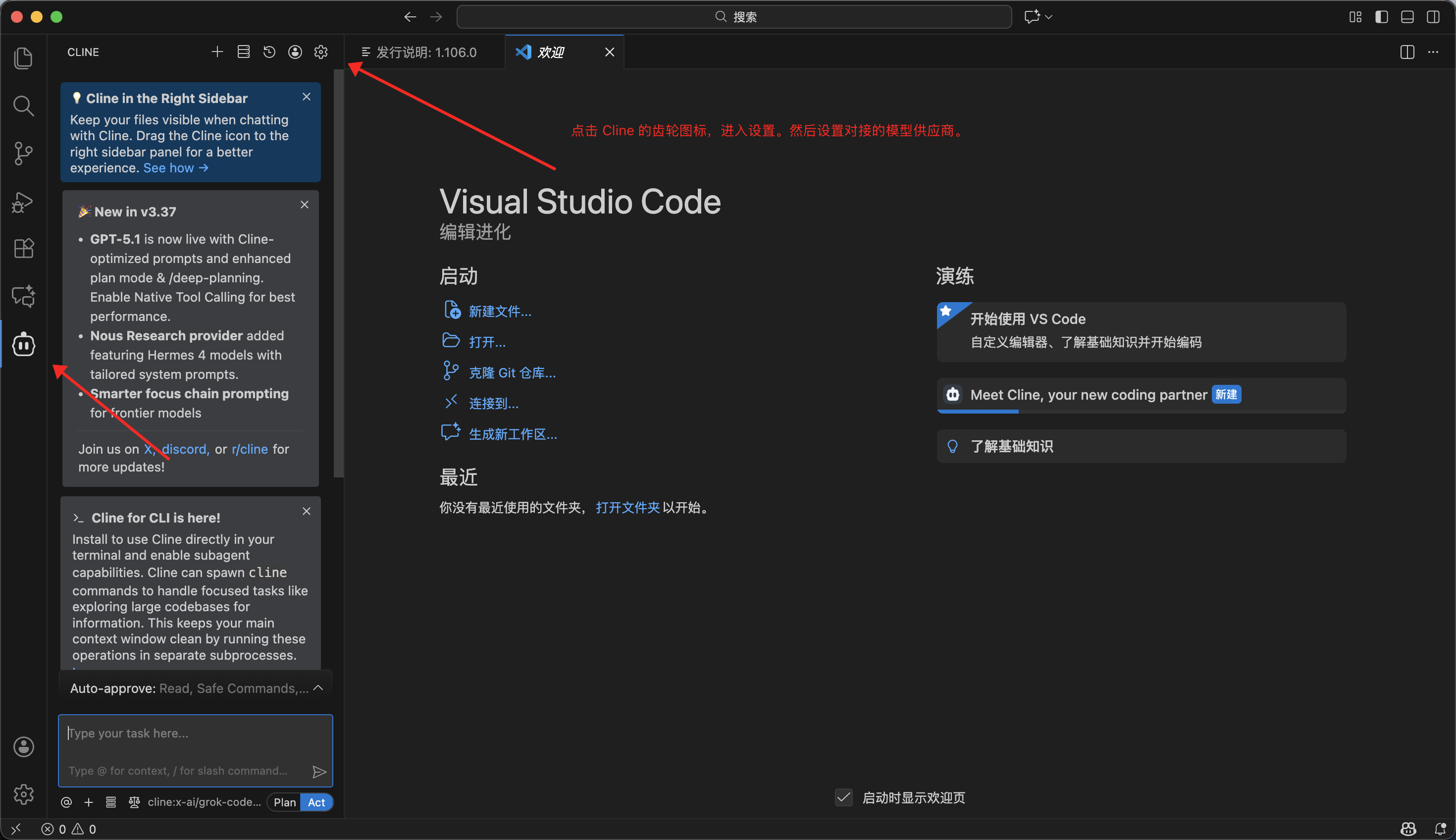
Task: Open Cline task history icon
Action: 269,52
